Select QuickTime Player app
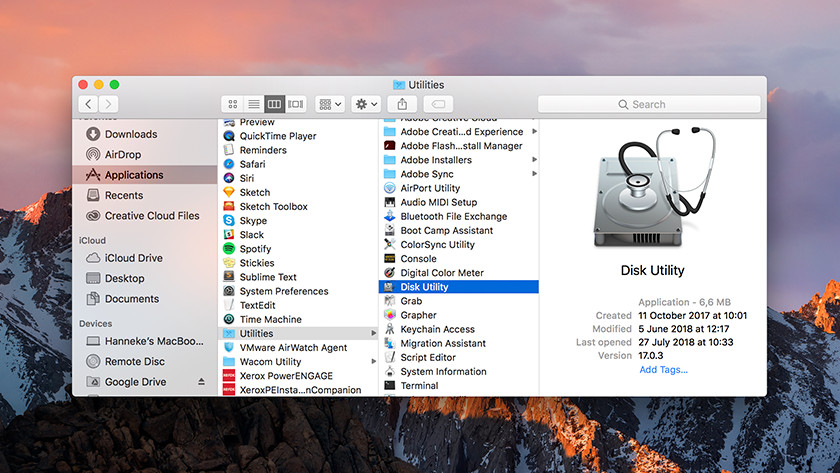This screenshot has width=840, height=473. click(x=298, y=136)
